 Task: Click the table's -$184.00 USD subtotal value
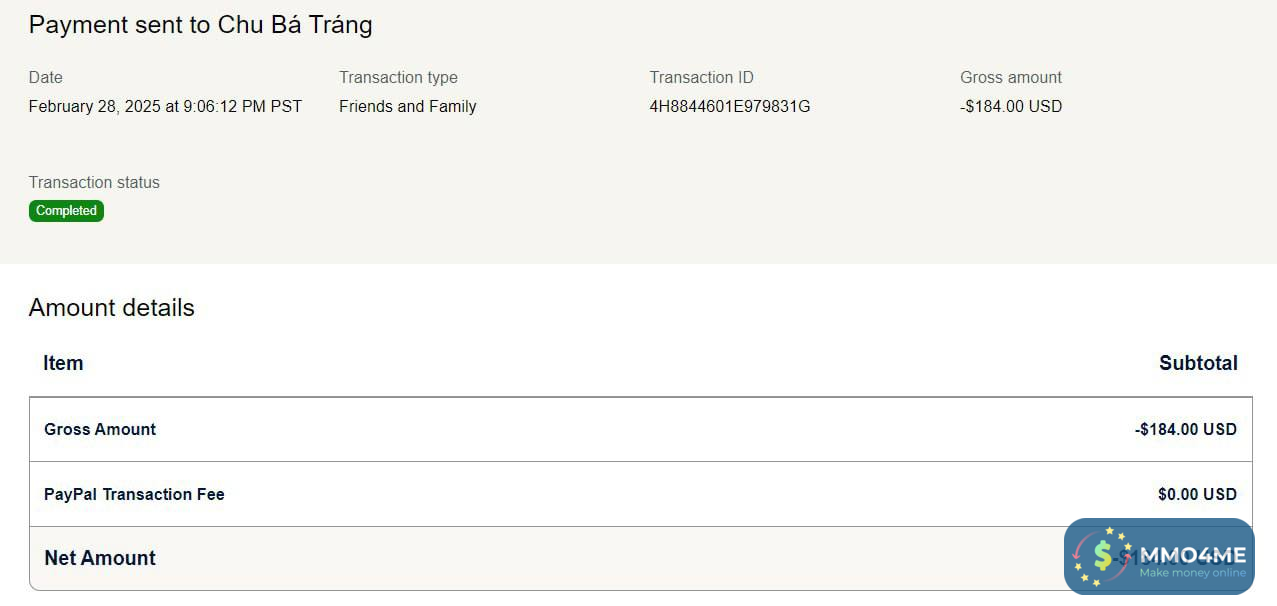[1185, 429]
